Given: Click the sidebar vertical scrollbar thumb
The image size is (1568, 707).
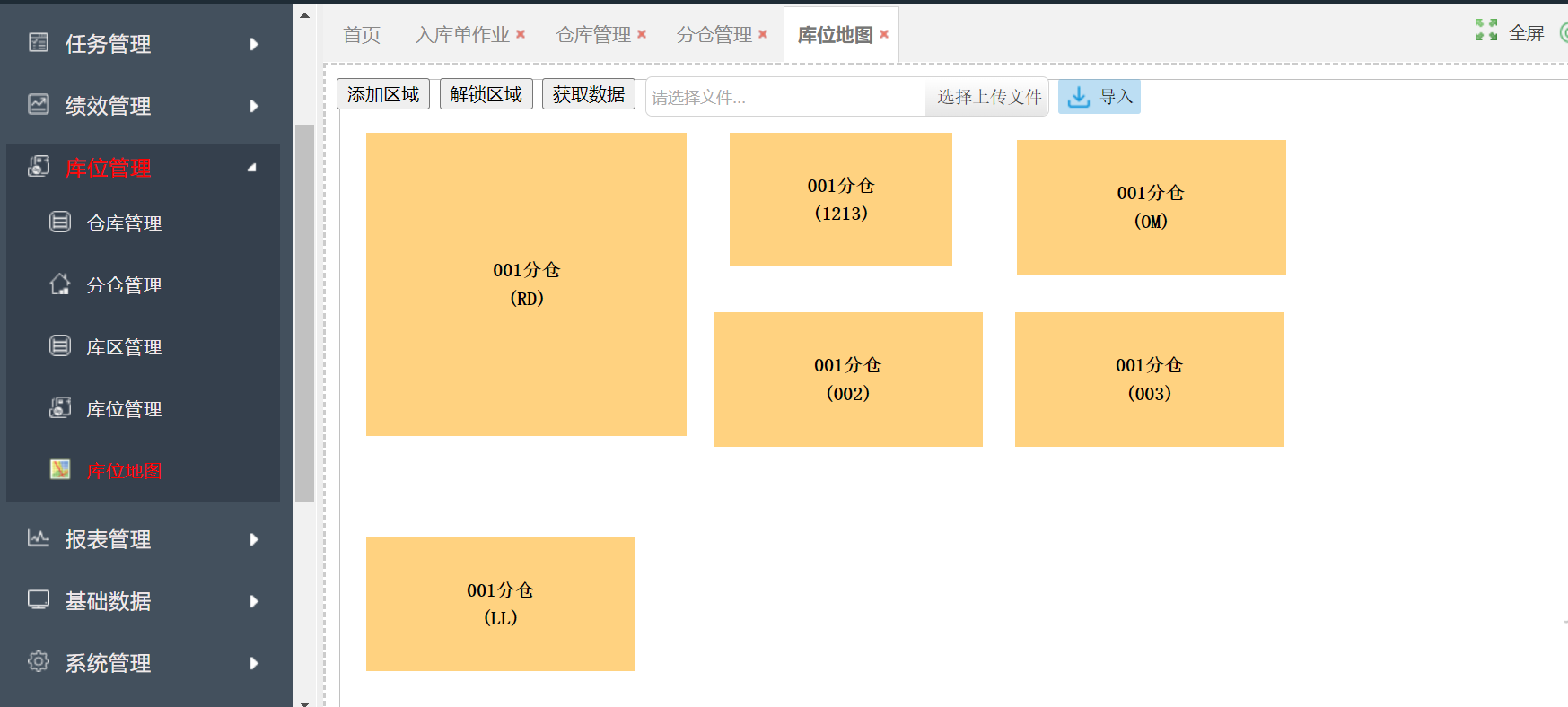Looking at the screenshot, I should (305, 312).
